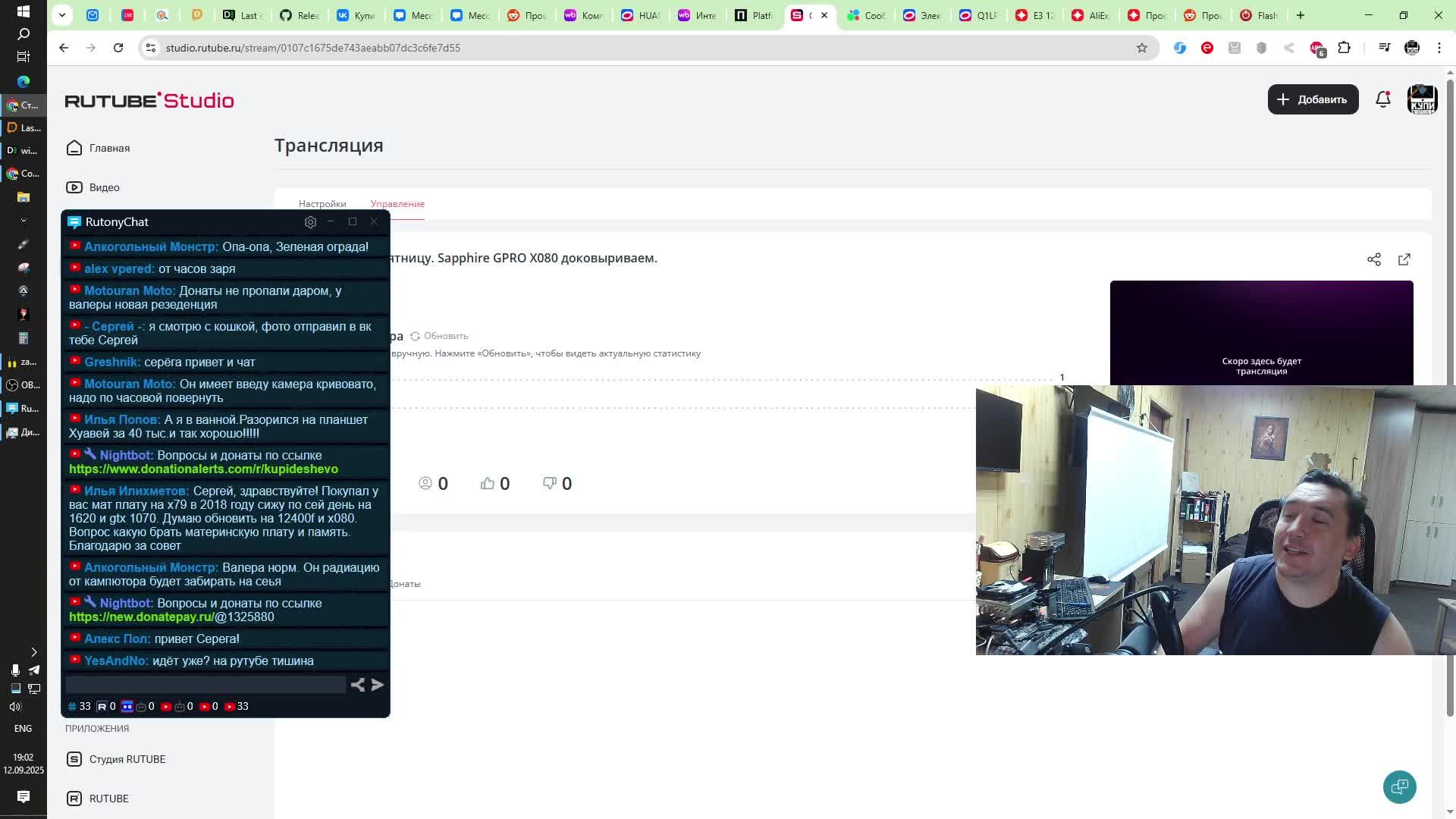
Task: Click the support chat bubble icon
Action: pyautogui.click(x=1399, y=786)
